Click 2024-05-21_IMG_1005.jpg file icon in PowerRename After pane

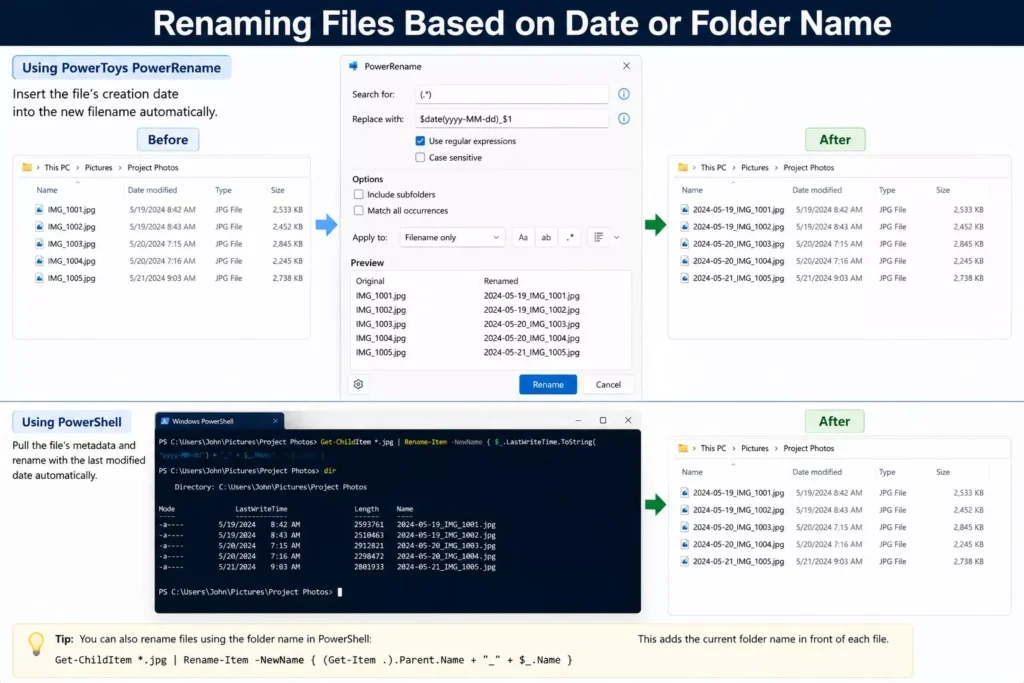click(684, 278)
